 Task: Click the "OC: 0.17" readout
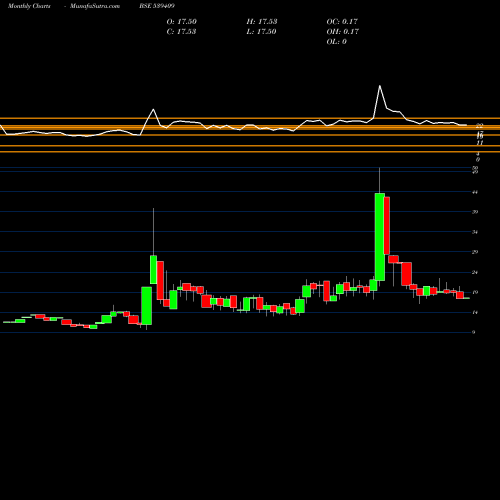342,22
